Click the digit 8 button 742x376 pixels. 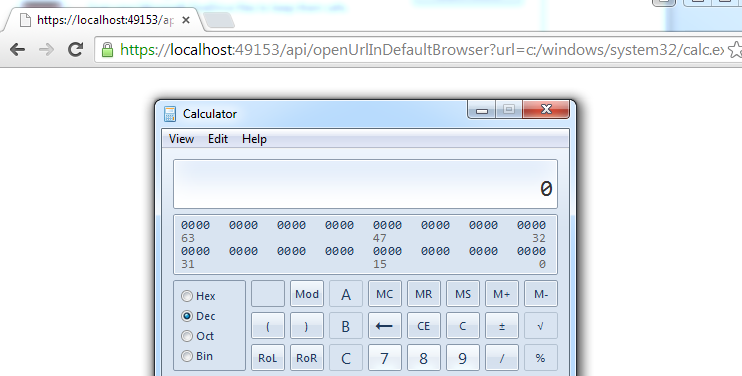424,358
